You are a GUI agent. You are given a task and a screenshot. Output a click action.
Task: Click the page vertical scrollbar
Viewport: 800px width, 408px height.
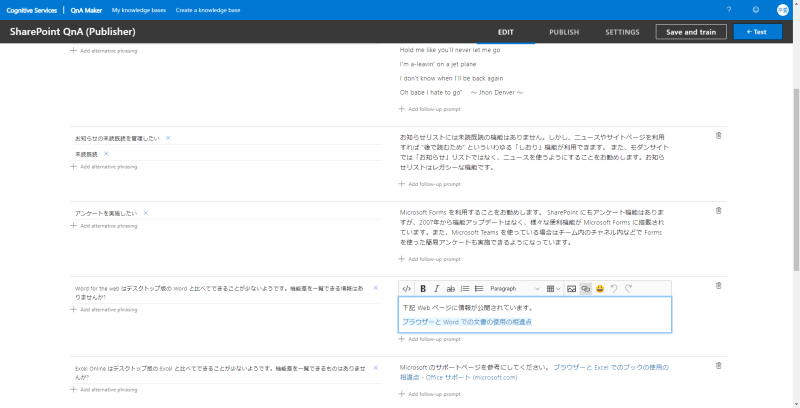(796, 178)
